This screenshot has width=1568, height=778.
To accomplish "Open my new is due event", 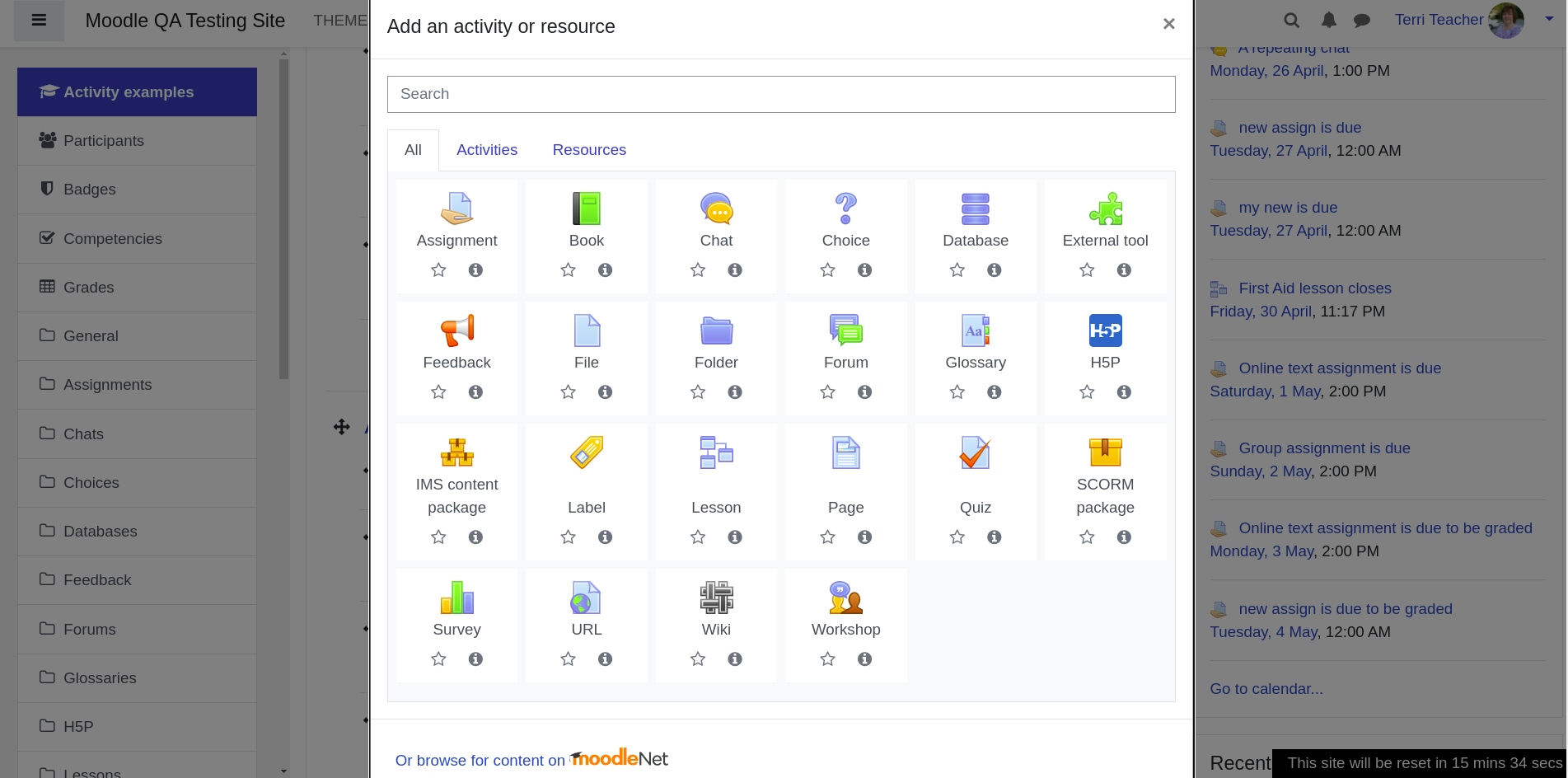I will point(1288,208).
